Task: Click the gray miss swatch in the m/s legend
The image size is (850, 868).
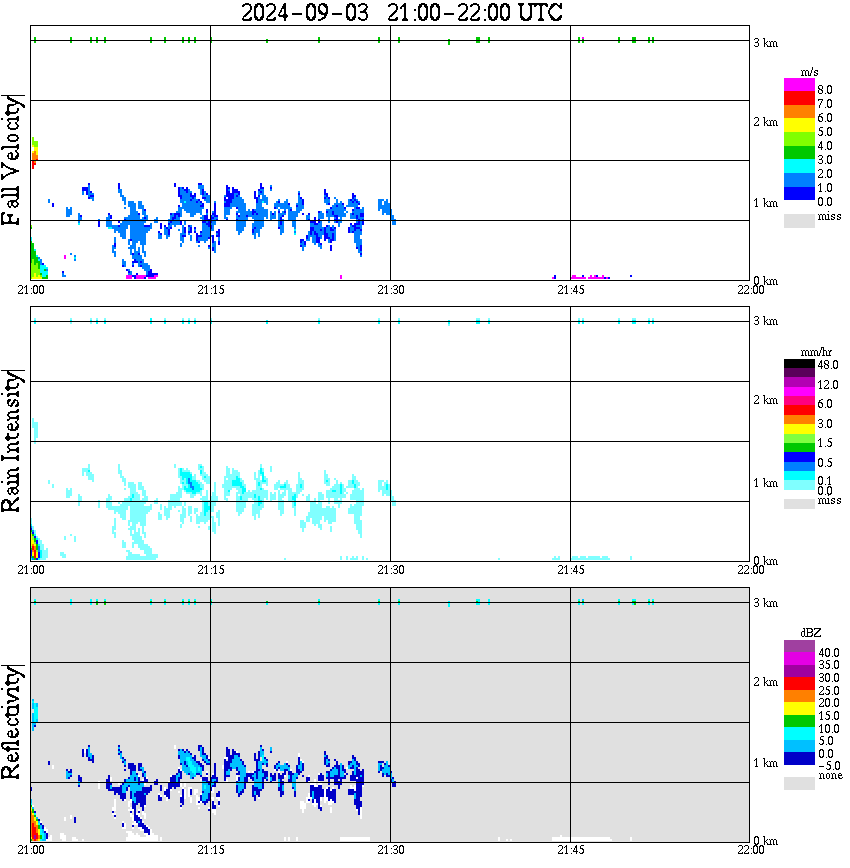Action: click(799, 220)
